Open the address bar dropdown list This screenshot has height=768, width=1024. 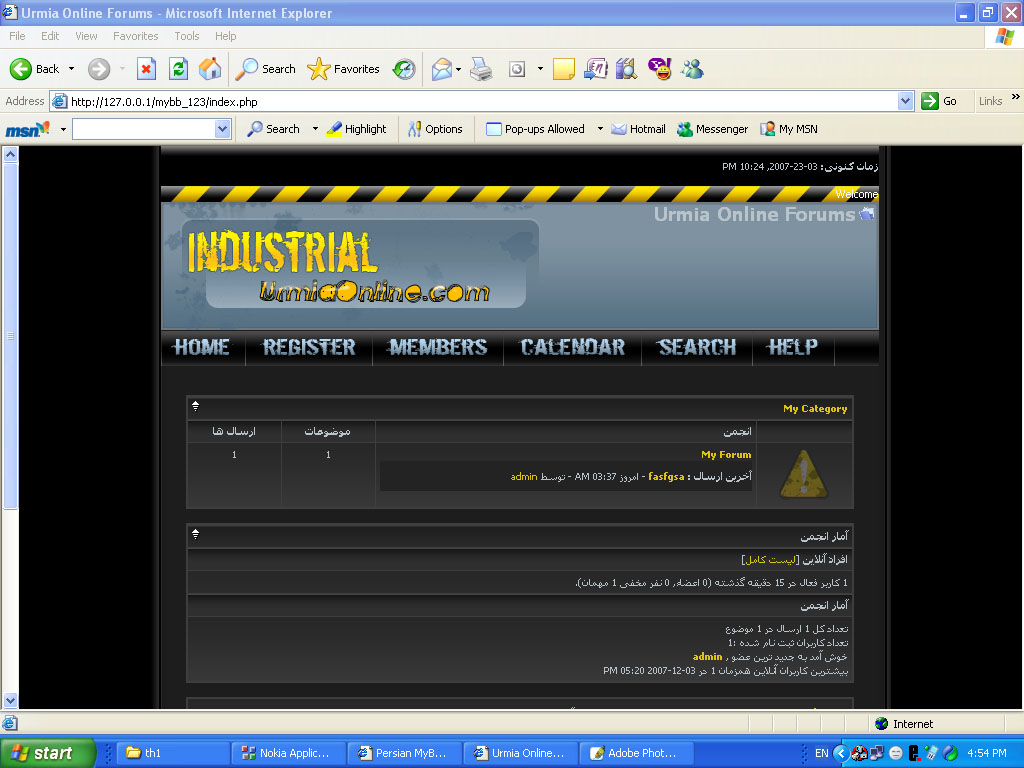click(x=905, y=101)
